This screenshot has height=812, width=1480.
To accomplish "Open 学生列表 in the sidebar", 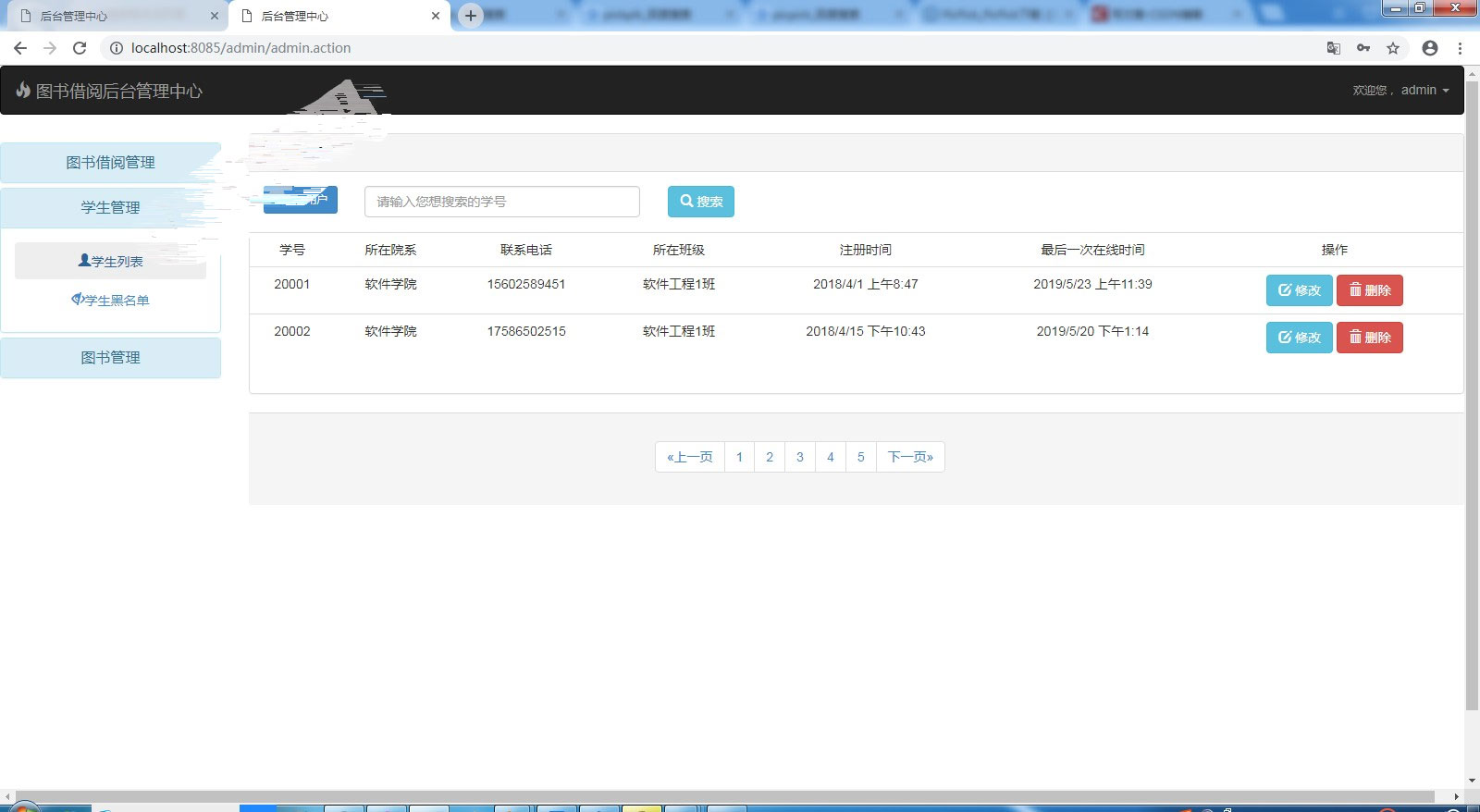I will click(111, 262).
